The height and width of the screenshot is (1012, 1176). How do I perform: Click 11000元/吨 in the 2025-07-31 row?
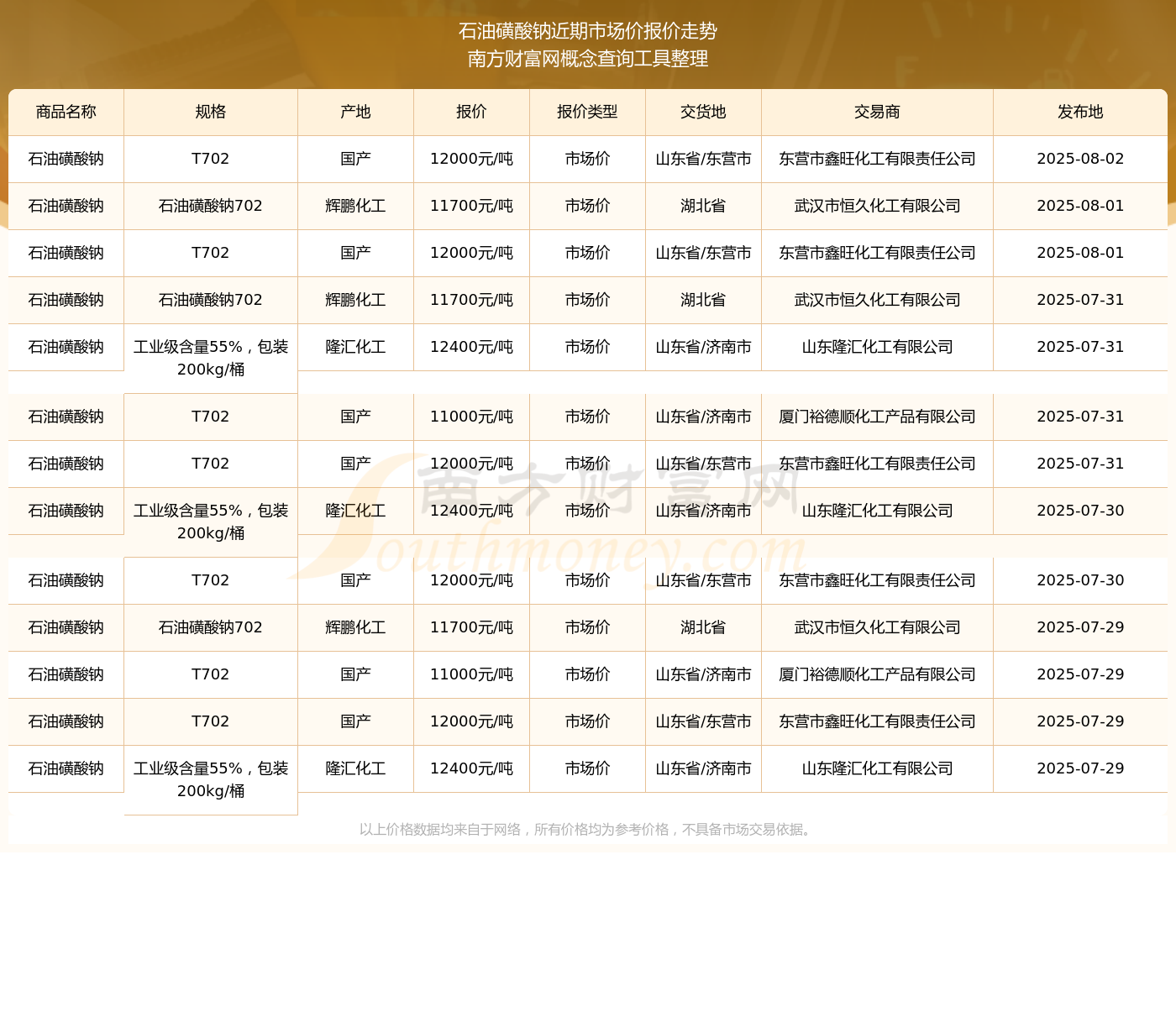pos(471,417)
